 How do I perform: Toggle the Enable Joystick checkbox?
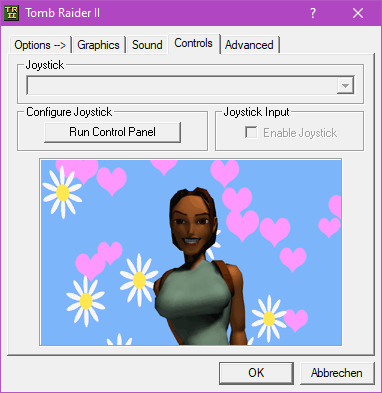(251, 132)
